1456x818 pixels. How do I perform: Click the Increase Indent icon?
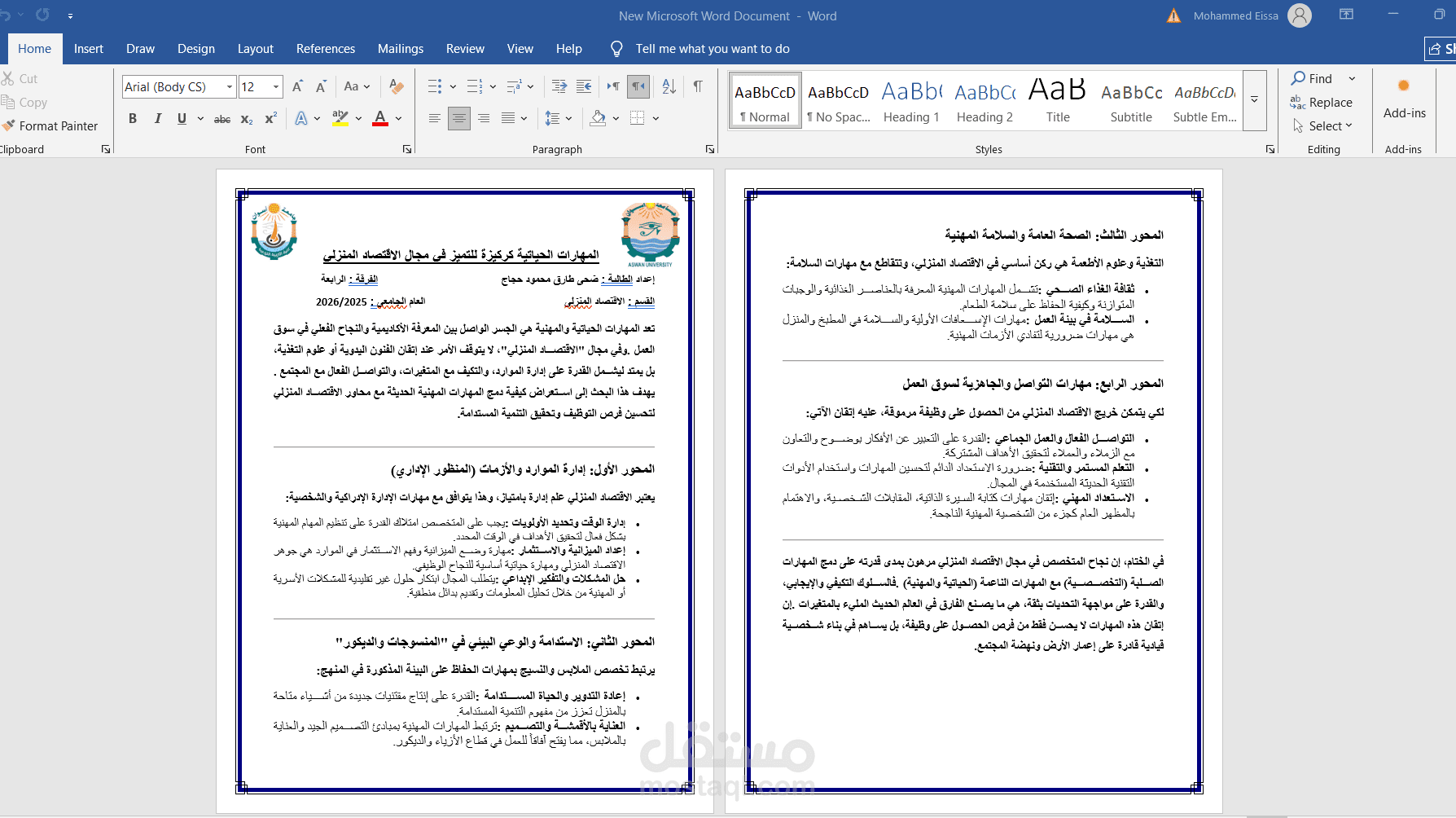tap(584, 86)
